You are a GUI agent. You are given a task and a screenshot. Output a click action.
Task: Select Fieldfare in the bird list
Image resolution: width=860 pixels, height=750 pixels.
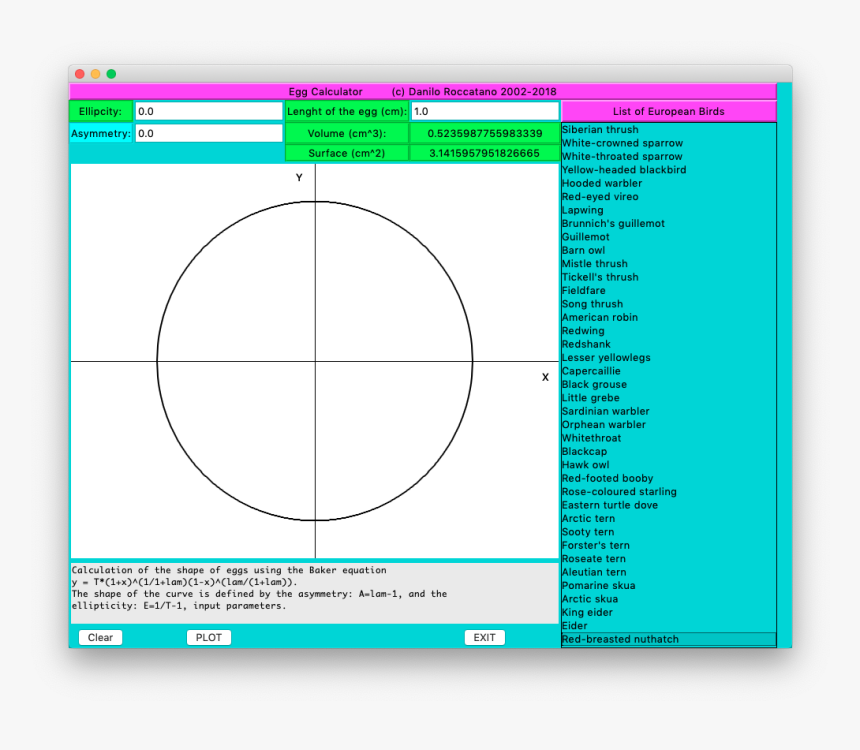click(x=669, y=291)
